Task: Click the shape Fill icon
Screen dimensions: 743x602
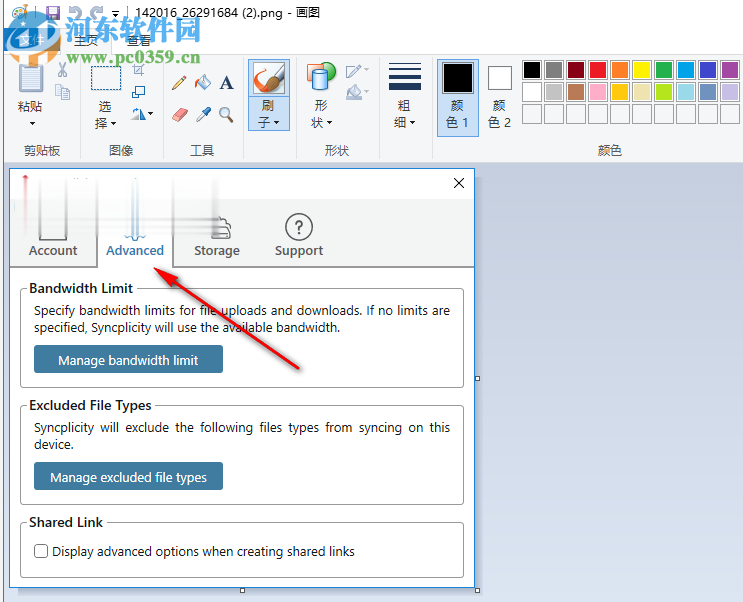Action: [354, 92]
